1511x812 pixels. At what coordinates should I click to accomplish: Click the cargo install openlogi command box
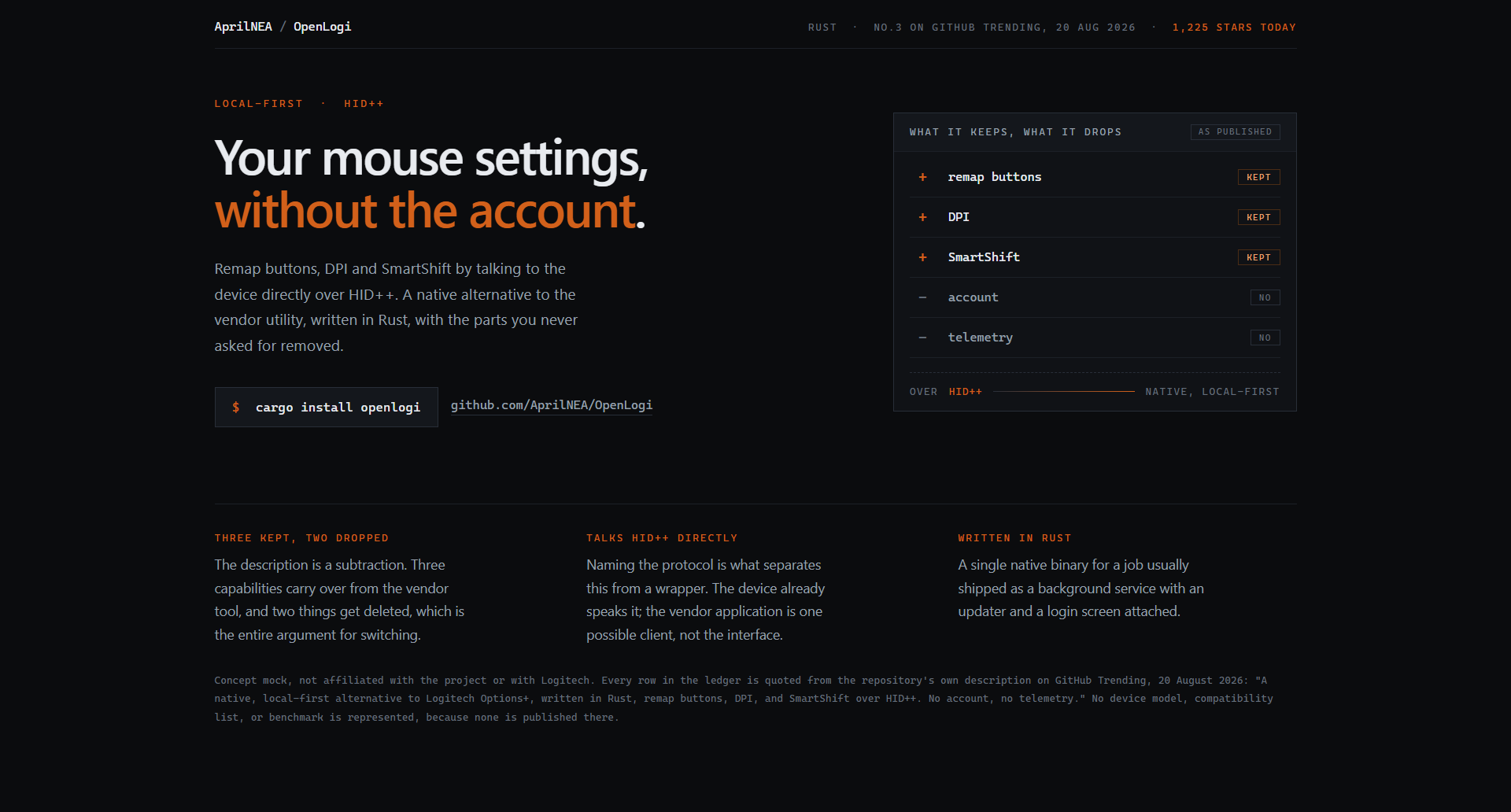(x=326, y=407)
